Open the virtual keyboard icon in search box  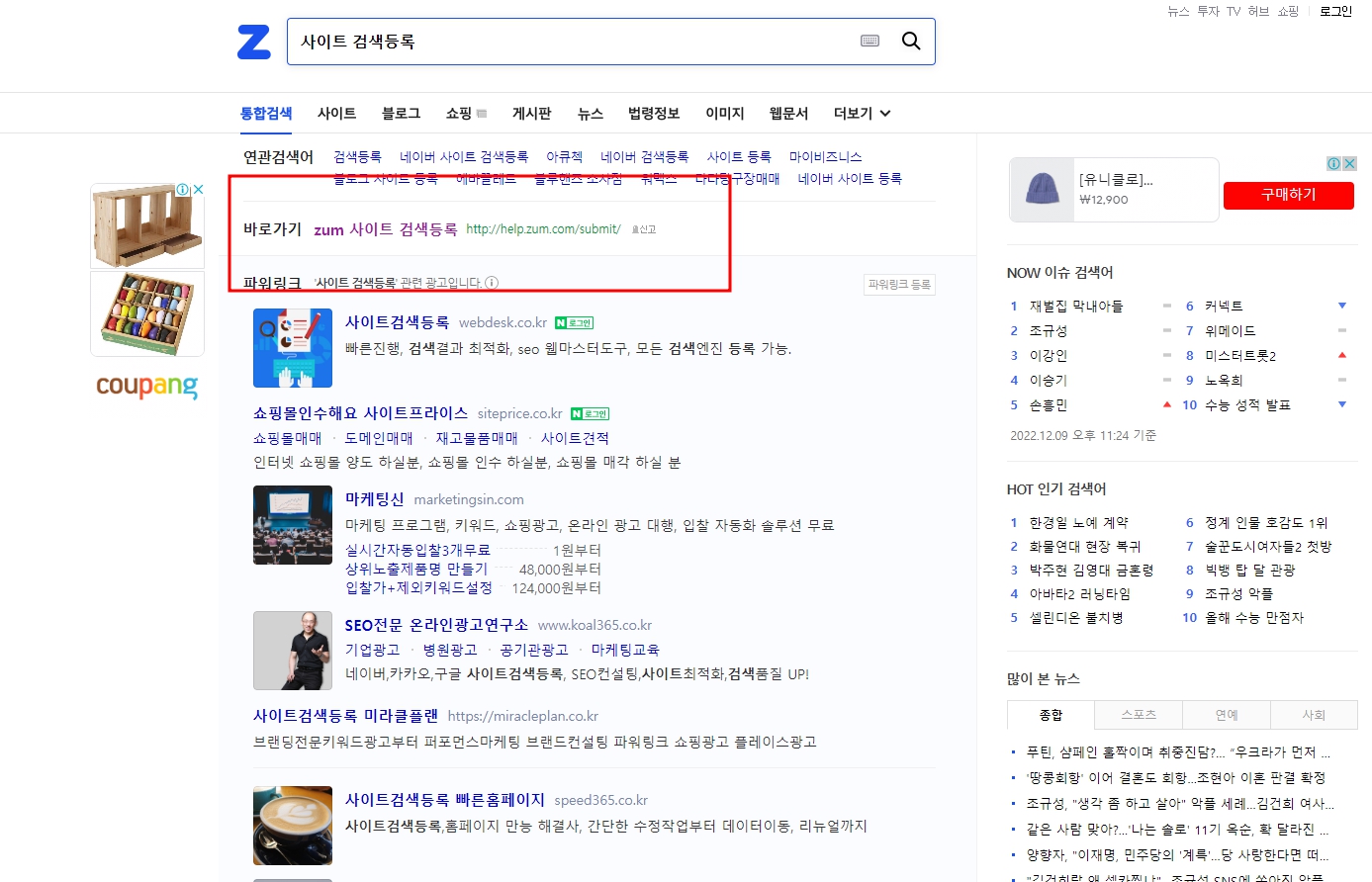pyautogui.click(x=870, y=42)
